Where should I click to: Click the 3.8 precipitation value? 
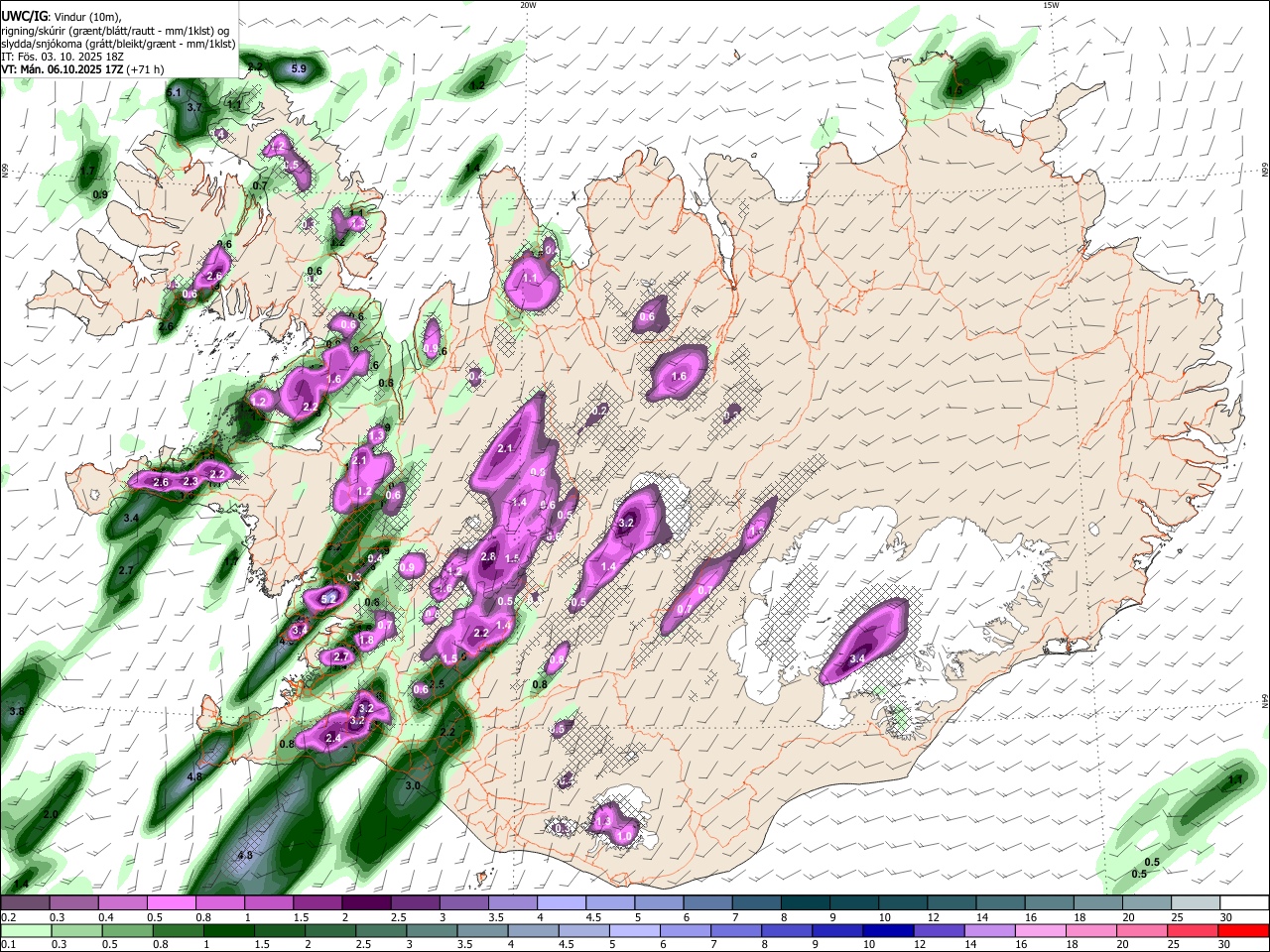[x=17, y=712]
